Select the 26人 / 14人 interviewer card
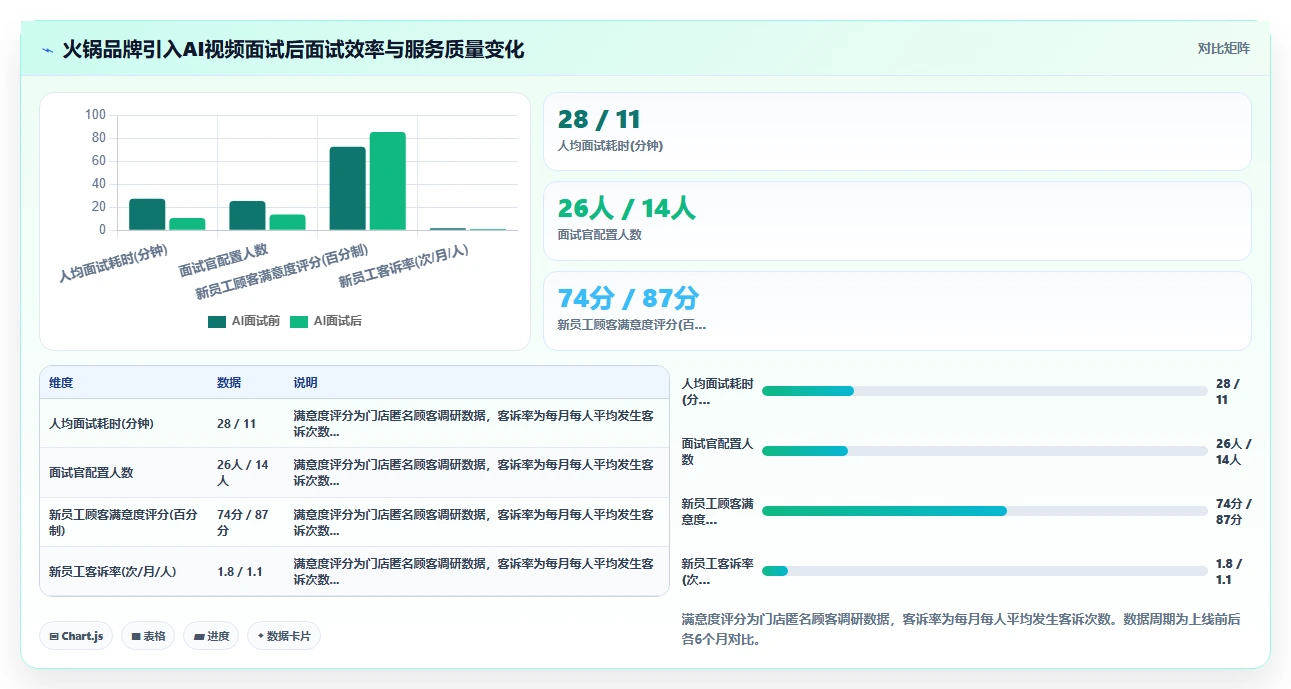 pos(897,221)
